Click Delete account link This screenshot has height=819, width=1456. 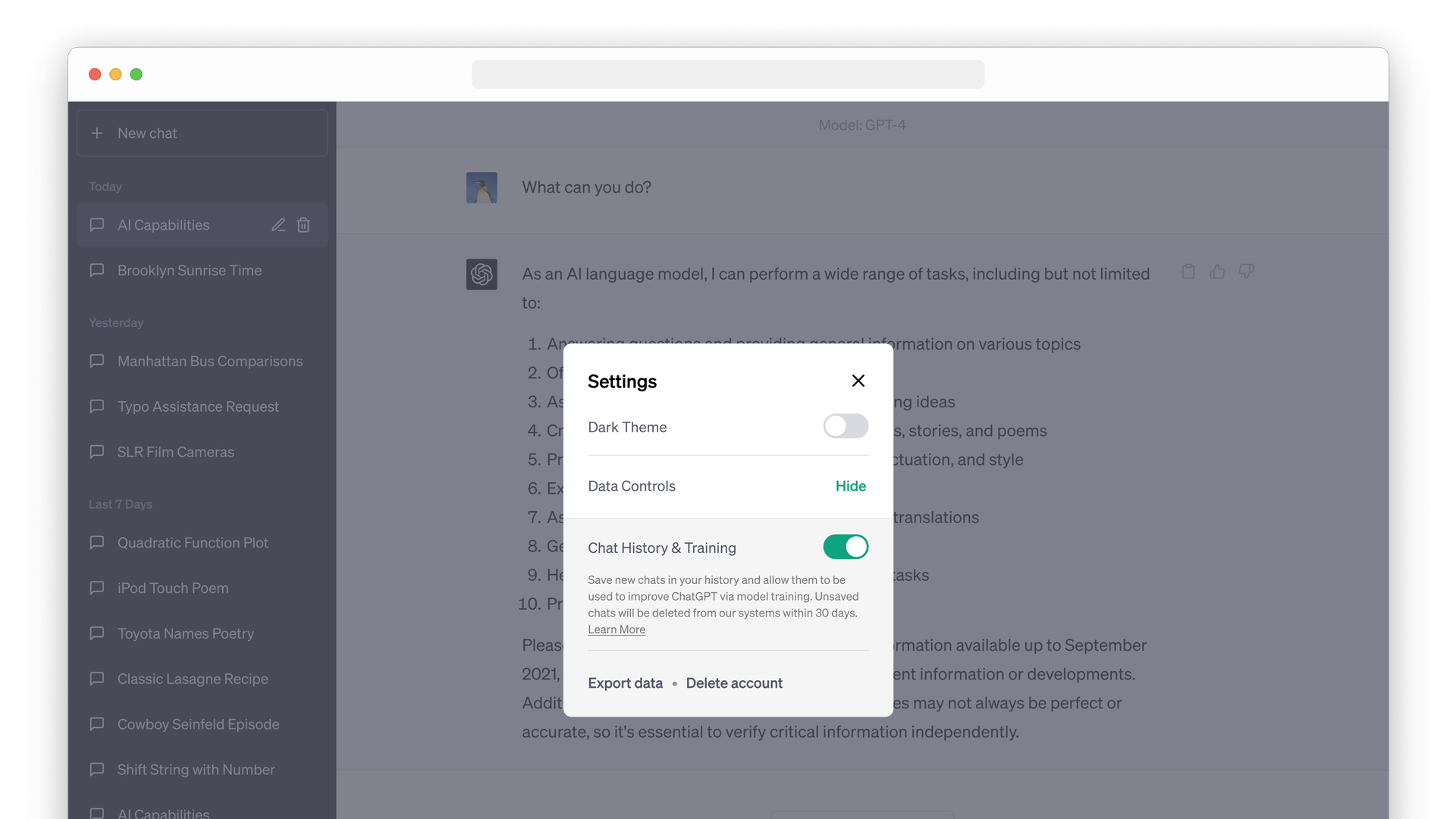735,682
